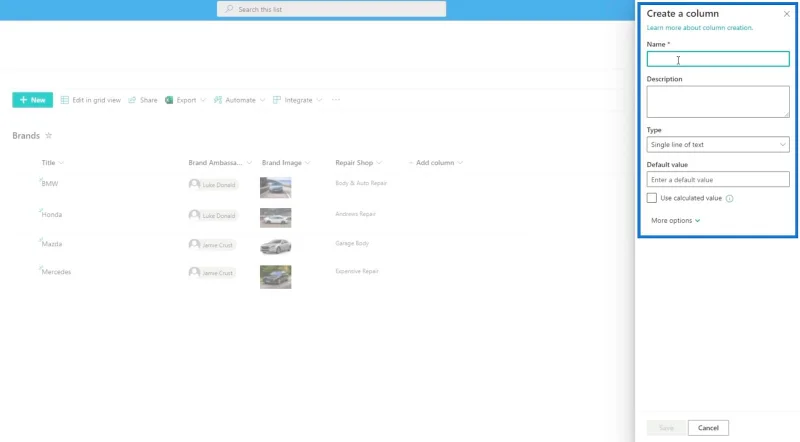This screenshot has width=800, height=442.
Task: Click Andrews Repair cell
Action: pos(355,214)
